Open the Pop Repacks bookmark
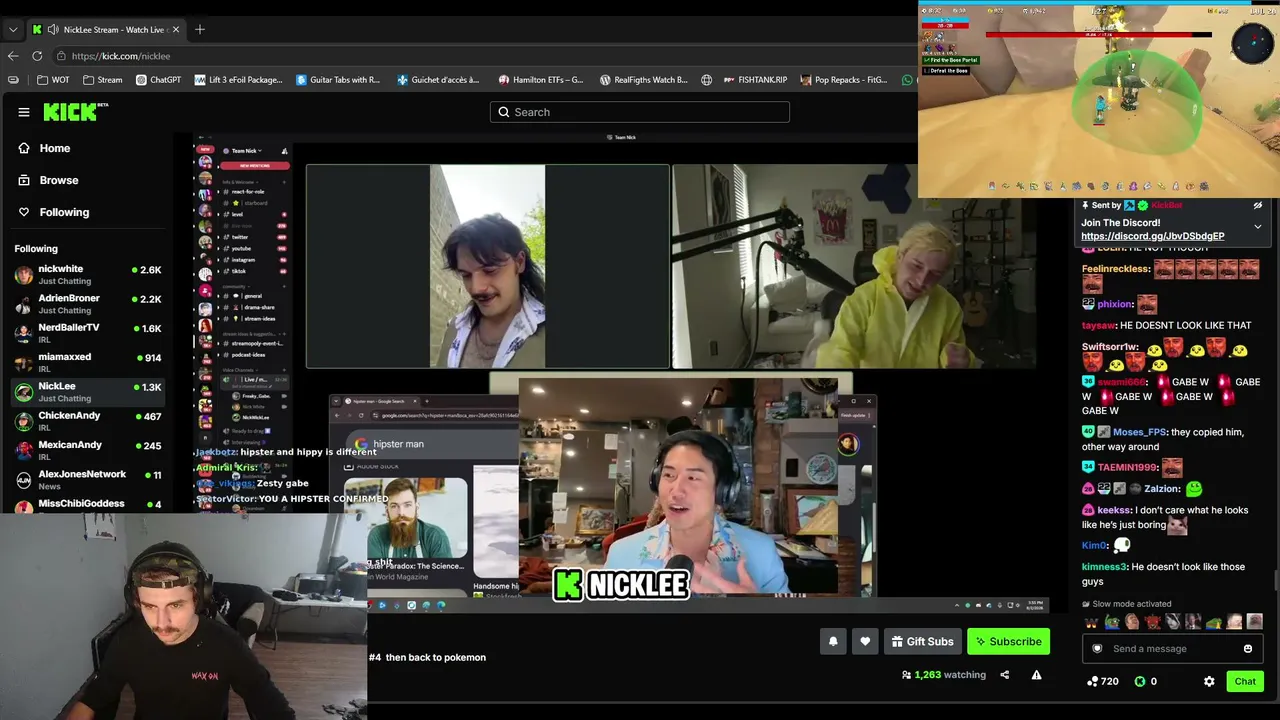The width and height of the screenshot is (1280, 720). (843, 80)
